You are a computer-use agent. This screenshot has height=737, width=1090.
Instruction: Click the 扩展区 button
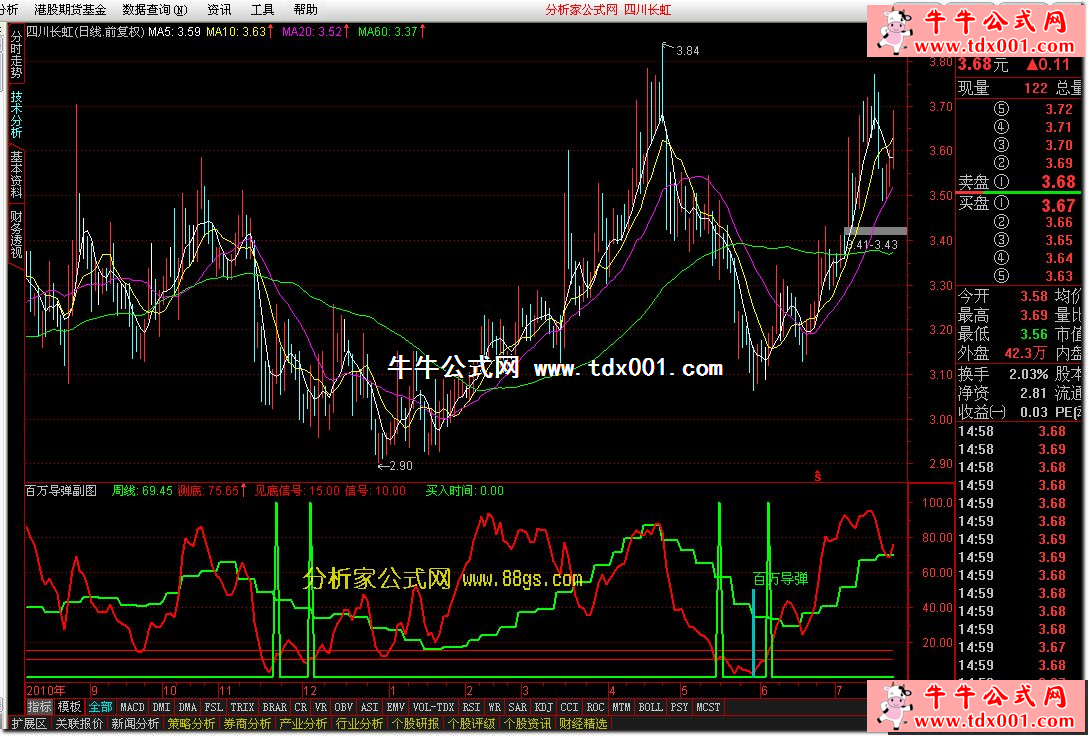click(28, 723)
